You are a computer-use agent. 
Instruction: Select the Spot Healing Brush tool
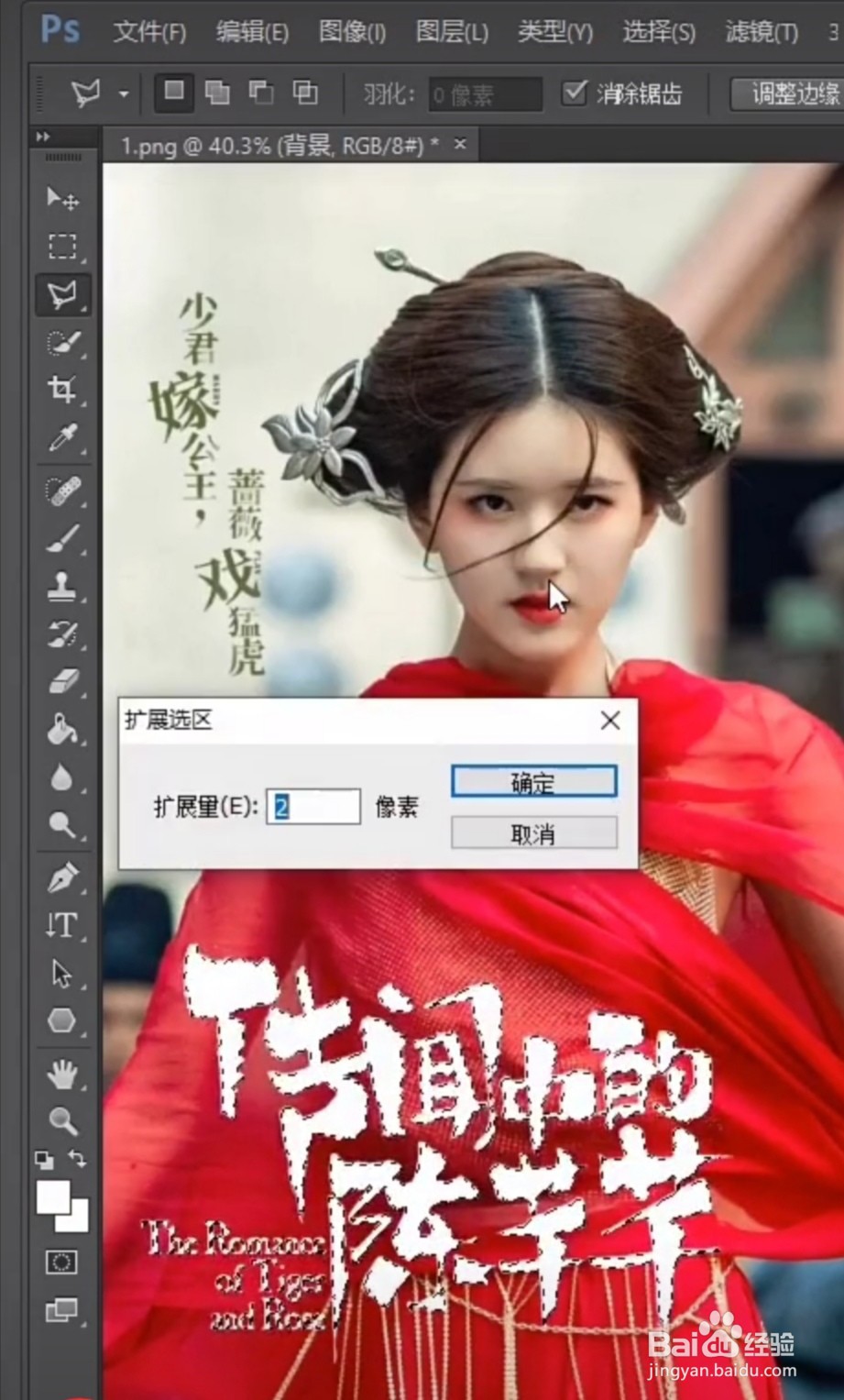62,491
